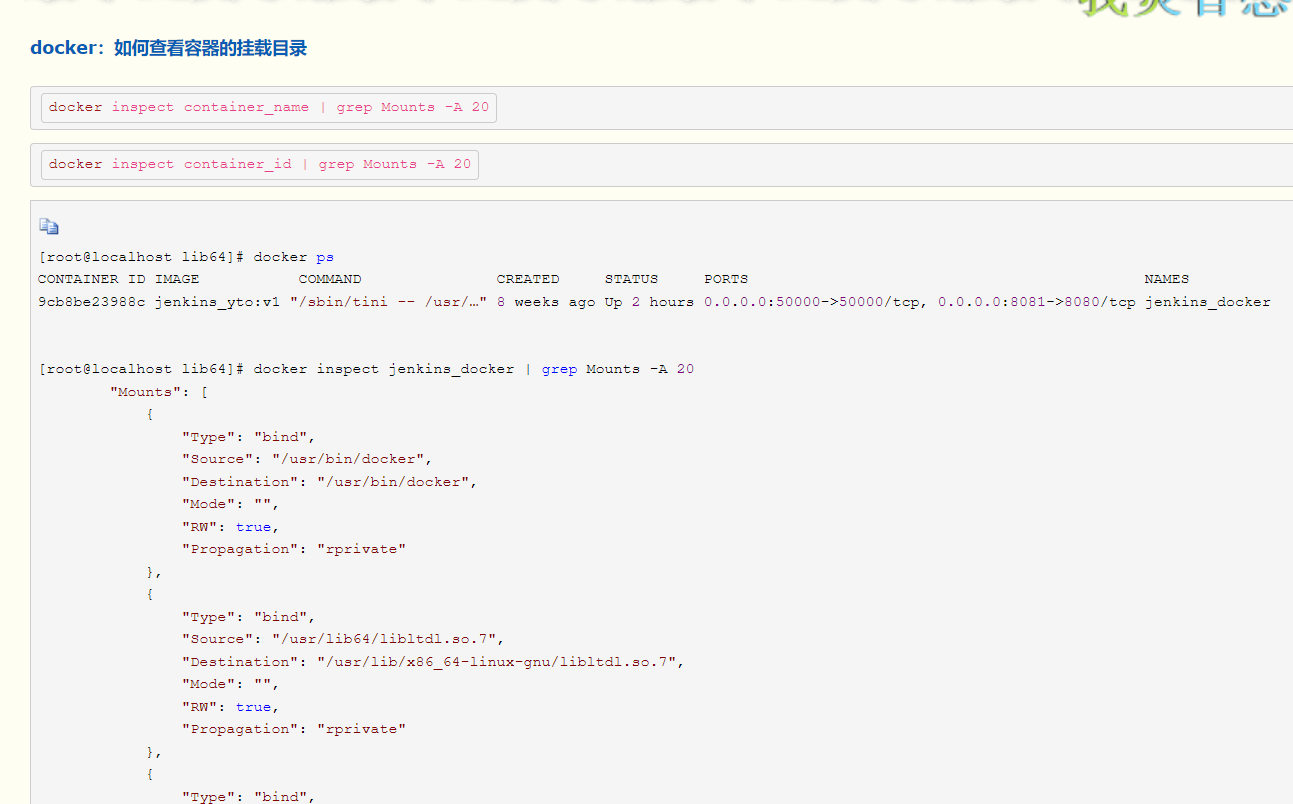Click the "8 weeks ago" created value
Screen dimensions: 1293x804
(x=546, y=302)
